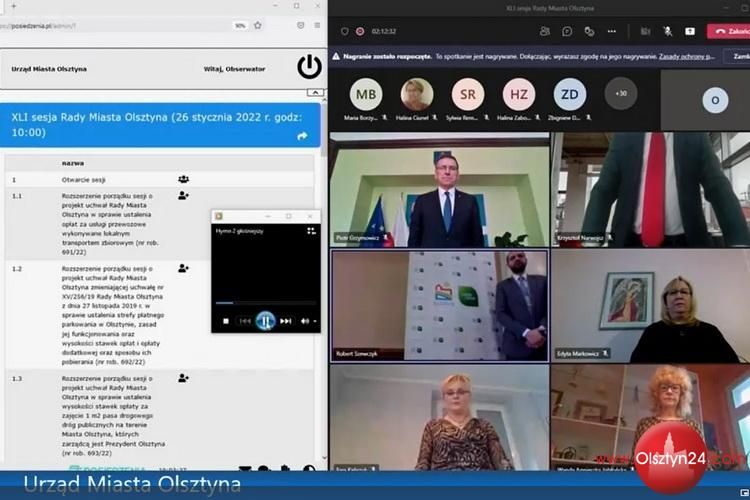Select the video tile with red tie

coord(651,190)
